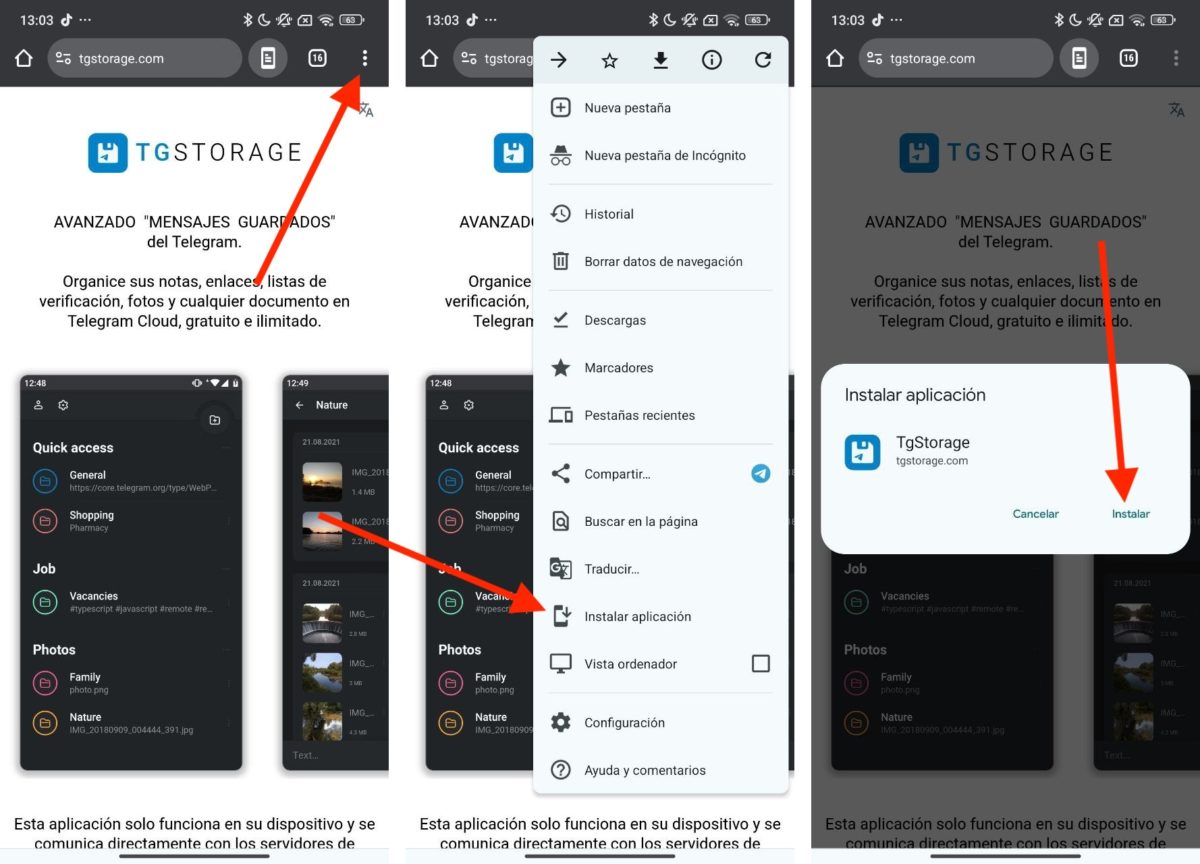Tap 'Quick access' heading in left phone preview
This screenshot has width=1200, height=864.
pyautogui.click(x=73, y=448)
